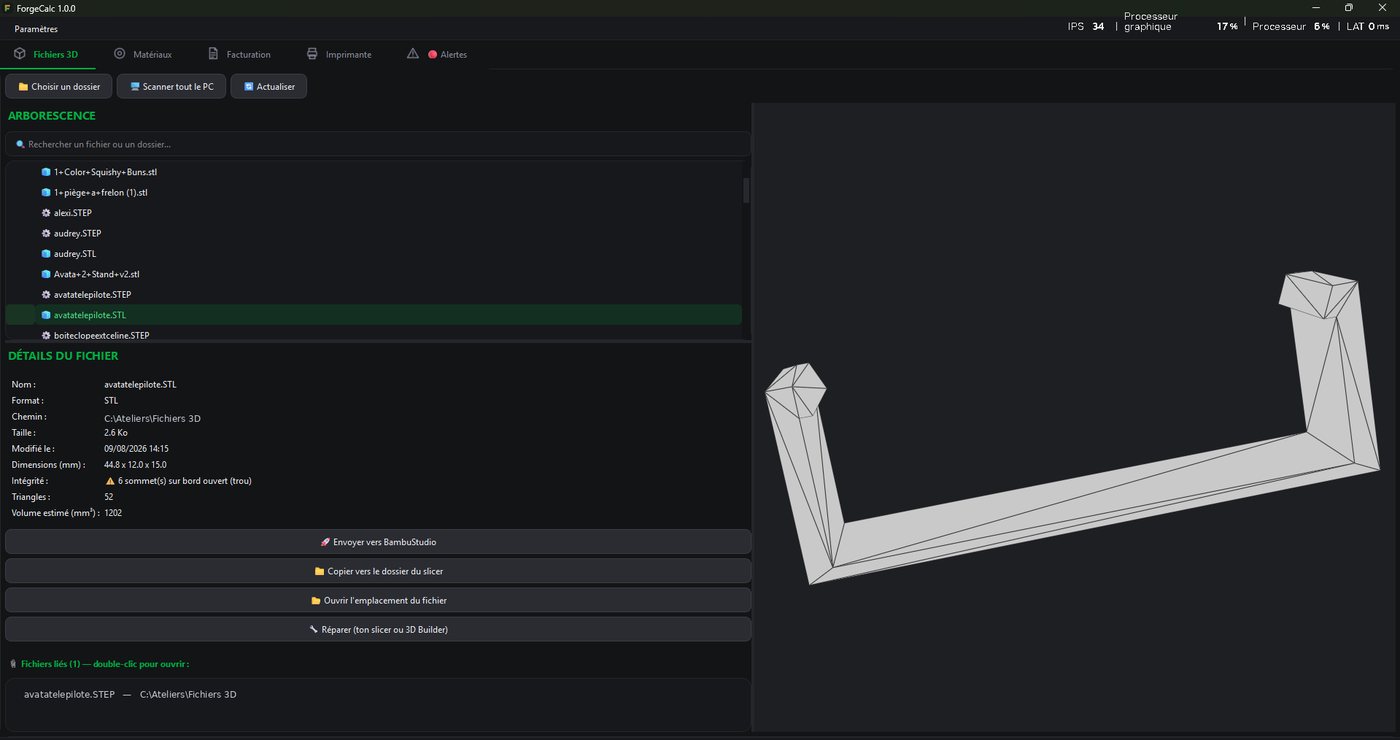1400x740 pixels.
Task: Click the printer icon on Imprimante tab
Action: click(x=312, y=53)
